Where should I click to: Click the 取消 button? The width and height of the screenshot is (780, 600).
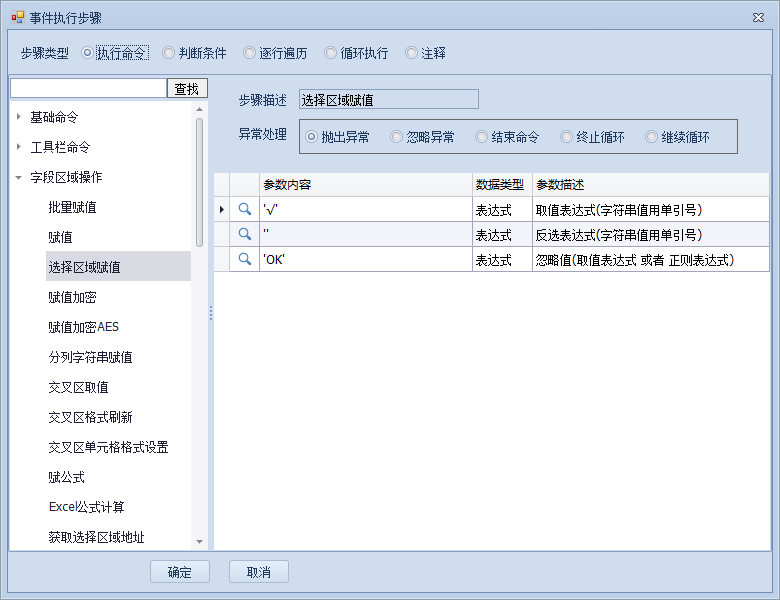[x=258, y=572]
